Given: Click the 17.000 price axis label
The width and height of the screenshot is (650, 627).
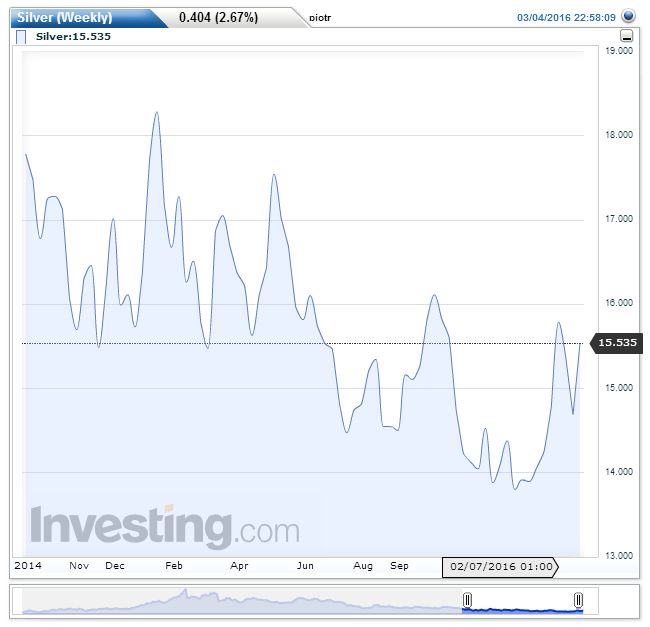Looking at the screenshot, I should [619, 219].
